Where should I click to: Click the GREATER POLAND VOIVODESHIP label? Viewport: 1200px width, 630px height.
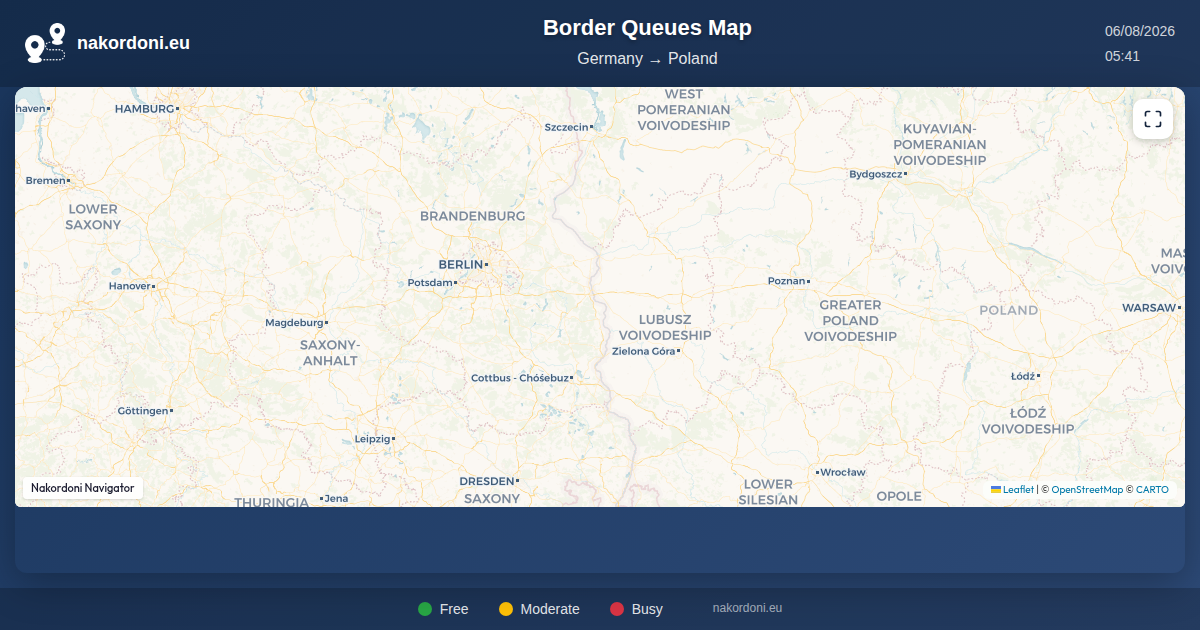(x=850, y=321)
